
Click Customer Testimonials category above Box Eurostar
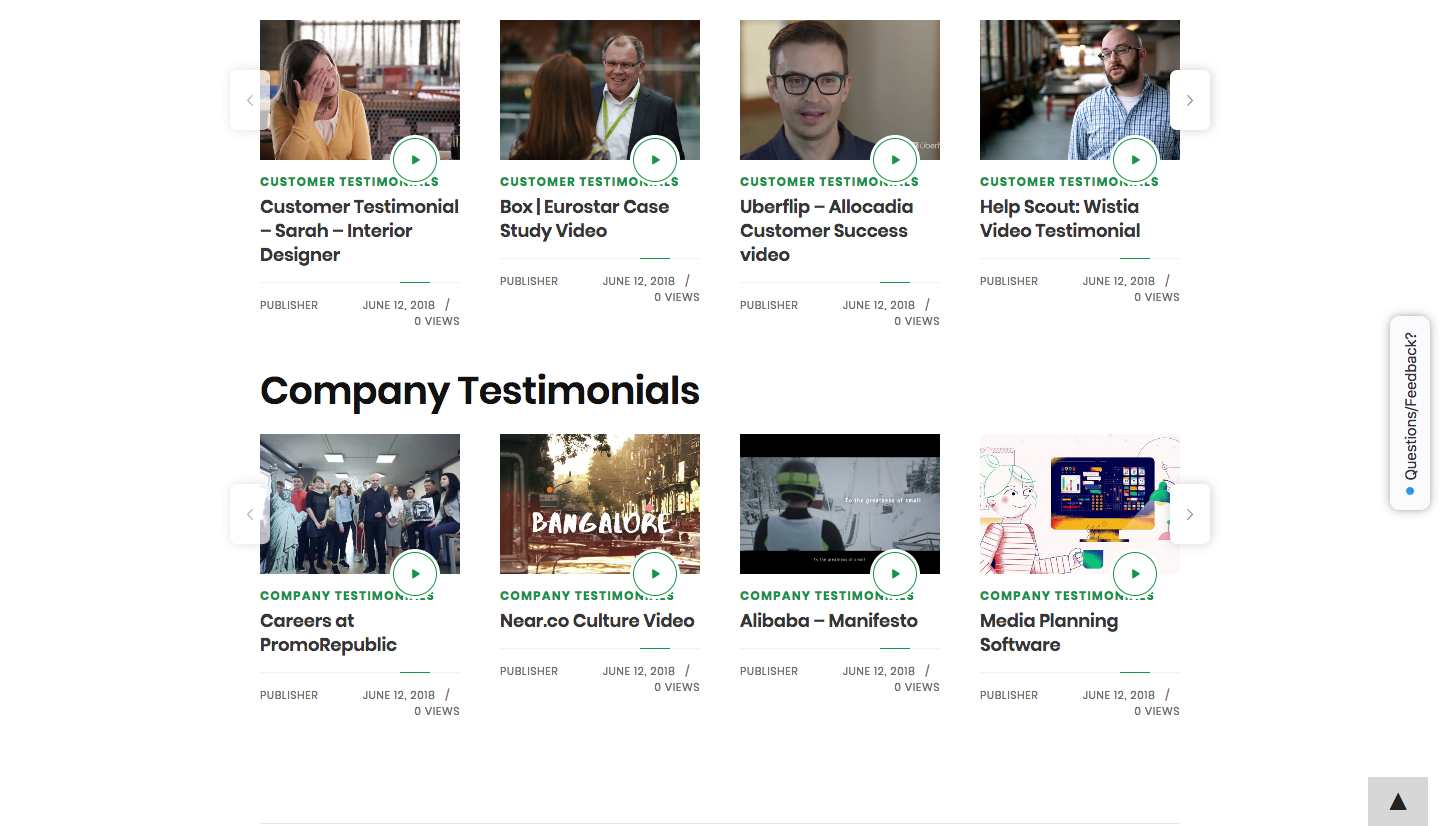point(589,182)
